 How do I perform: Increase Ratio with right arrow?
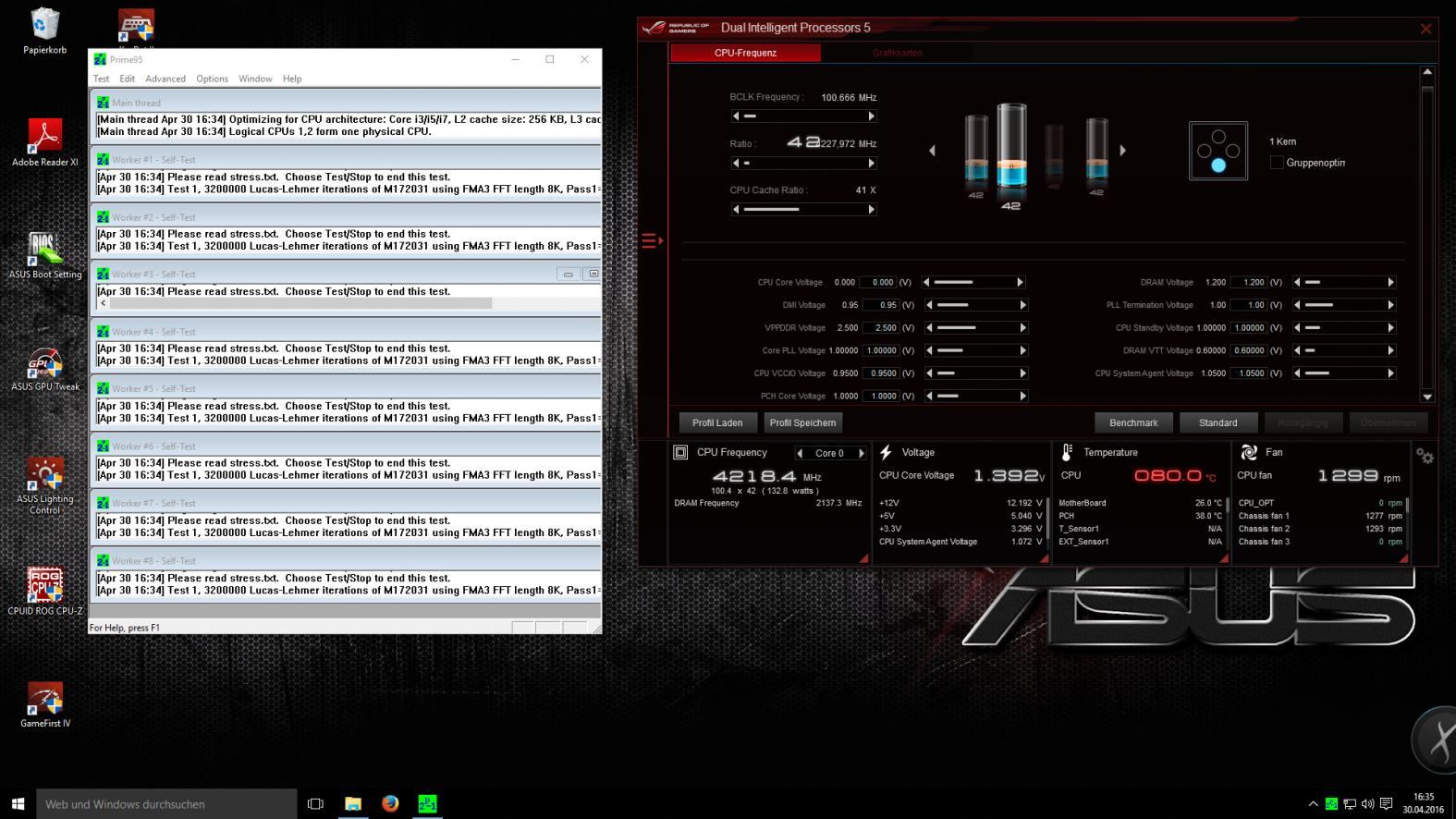click(x=871, y=163)
